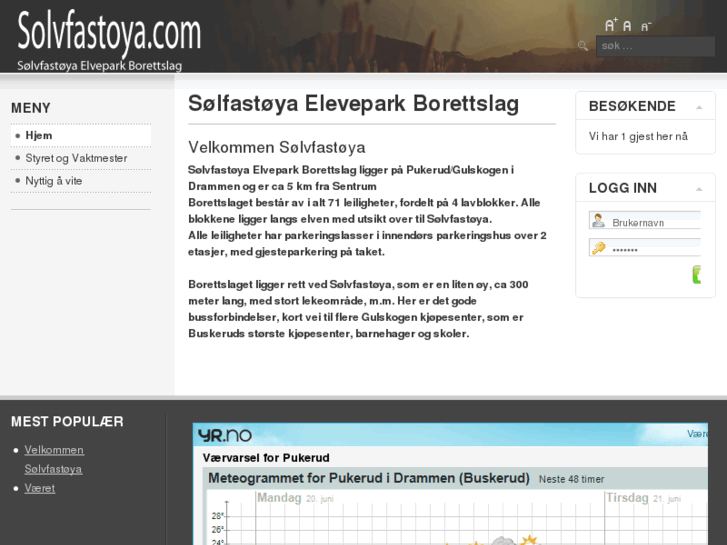Viewport: 727px width, 545px height.
Task: Reset font size with middle A icon
Action: coord(627,26)
